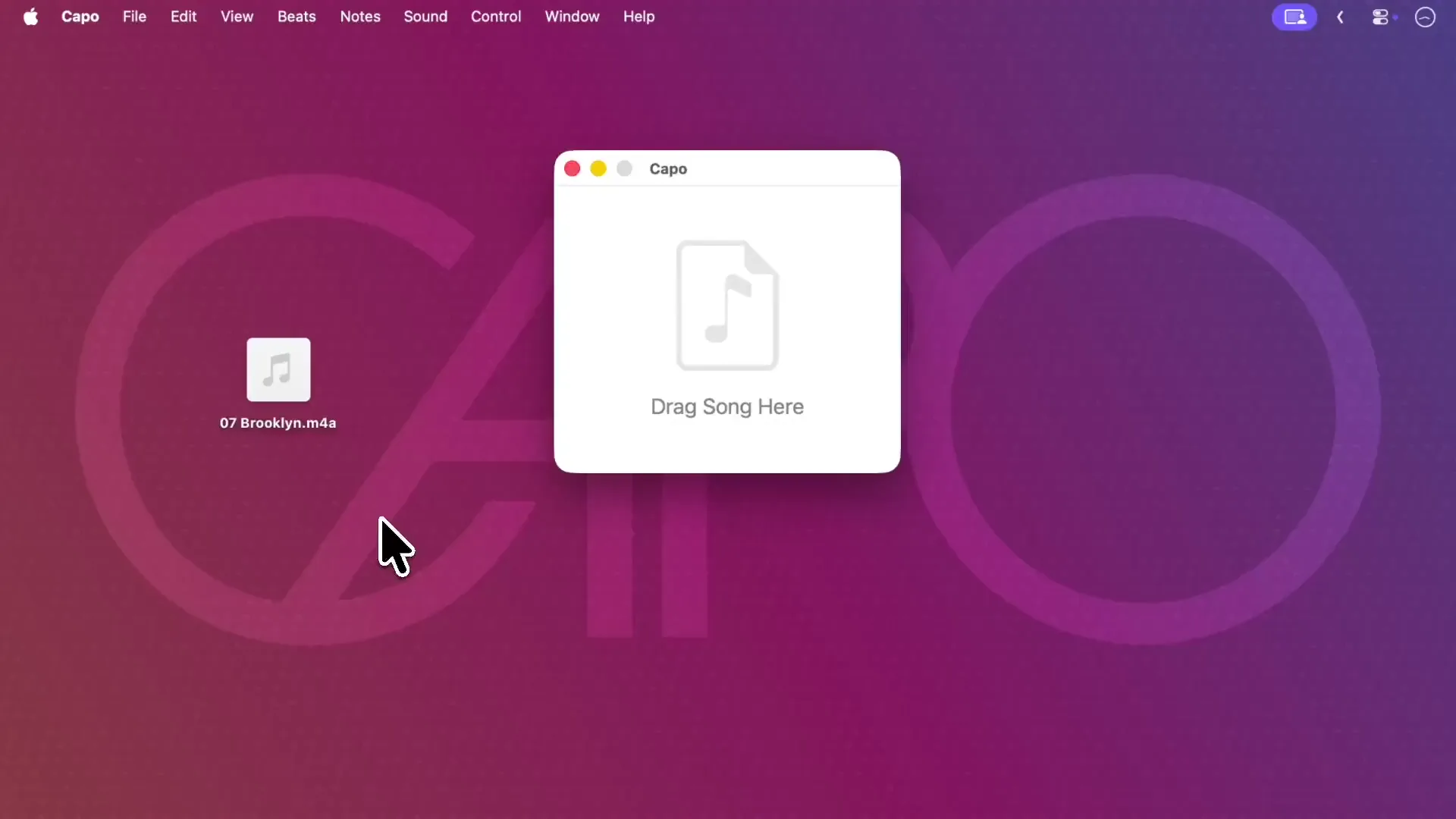This screenshot has width=1456, height=819.
Task: Click the Drag Song Here text
Action: (727, 407)
